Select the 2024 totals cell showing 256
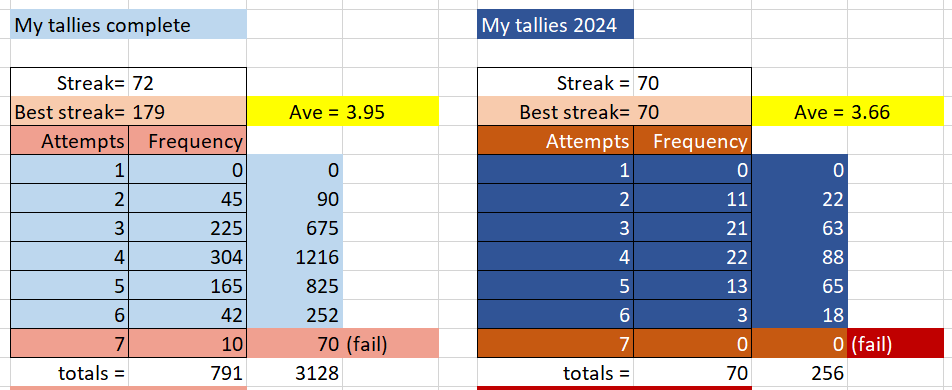 tap(800, 372)
